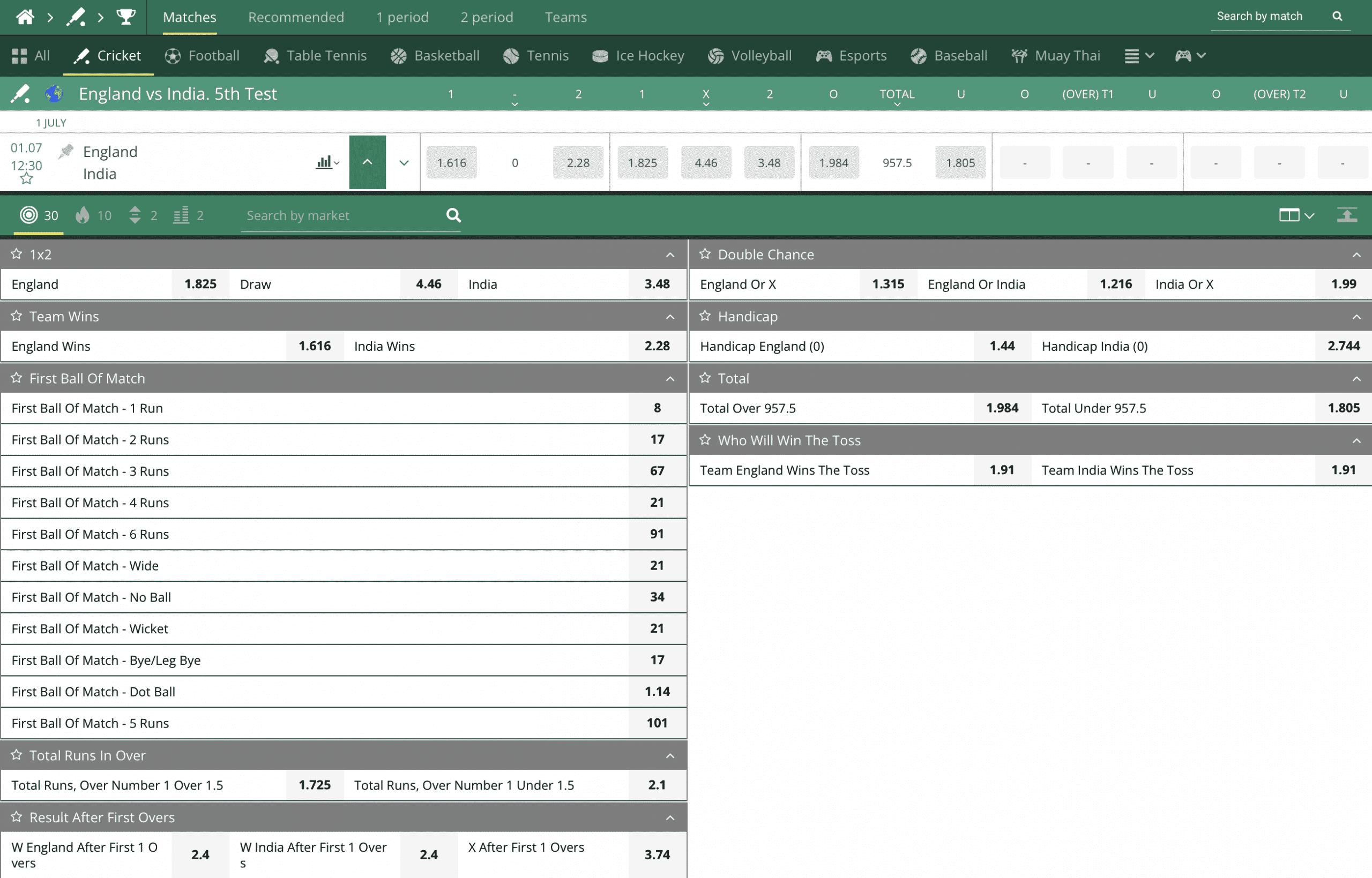Click the Esports icon
This screenshot has width=1372, height=878.
point(824,55)
